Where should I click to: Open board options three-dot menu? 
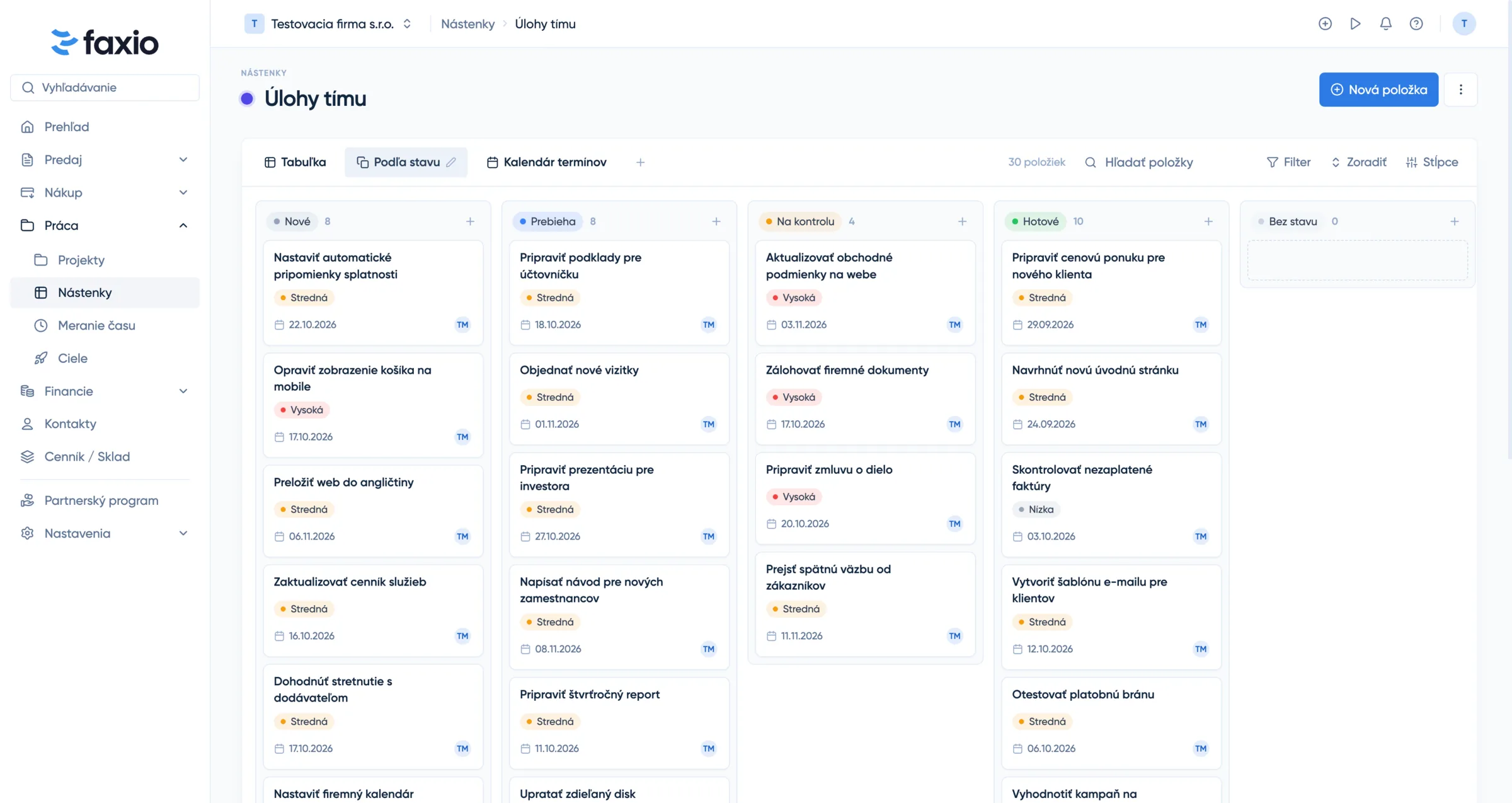tap(1460, 90)
